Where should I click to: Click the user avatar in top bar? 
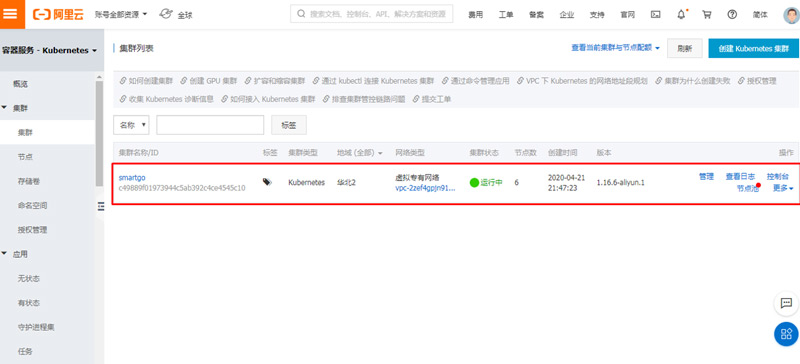pyautogui.click(x=791, y=14)
